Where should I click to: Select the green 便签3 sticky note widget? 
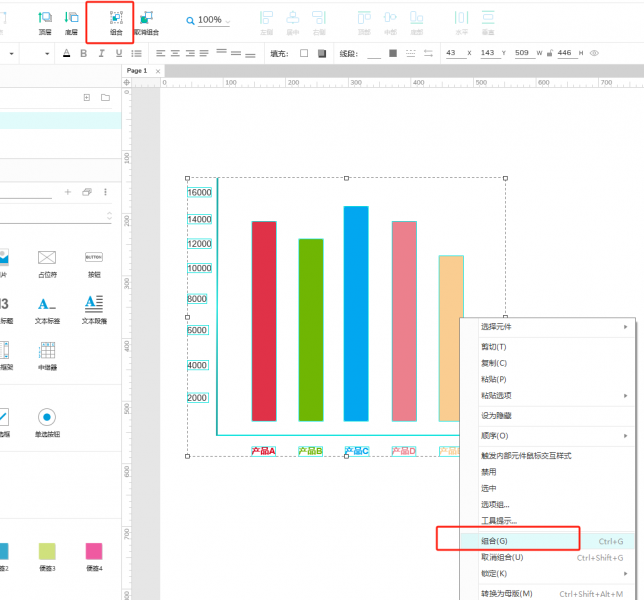coord(47,557)
